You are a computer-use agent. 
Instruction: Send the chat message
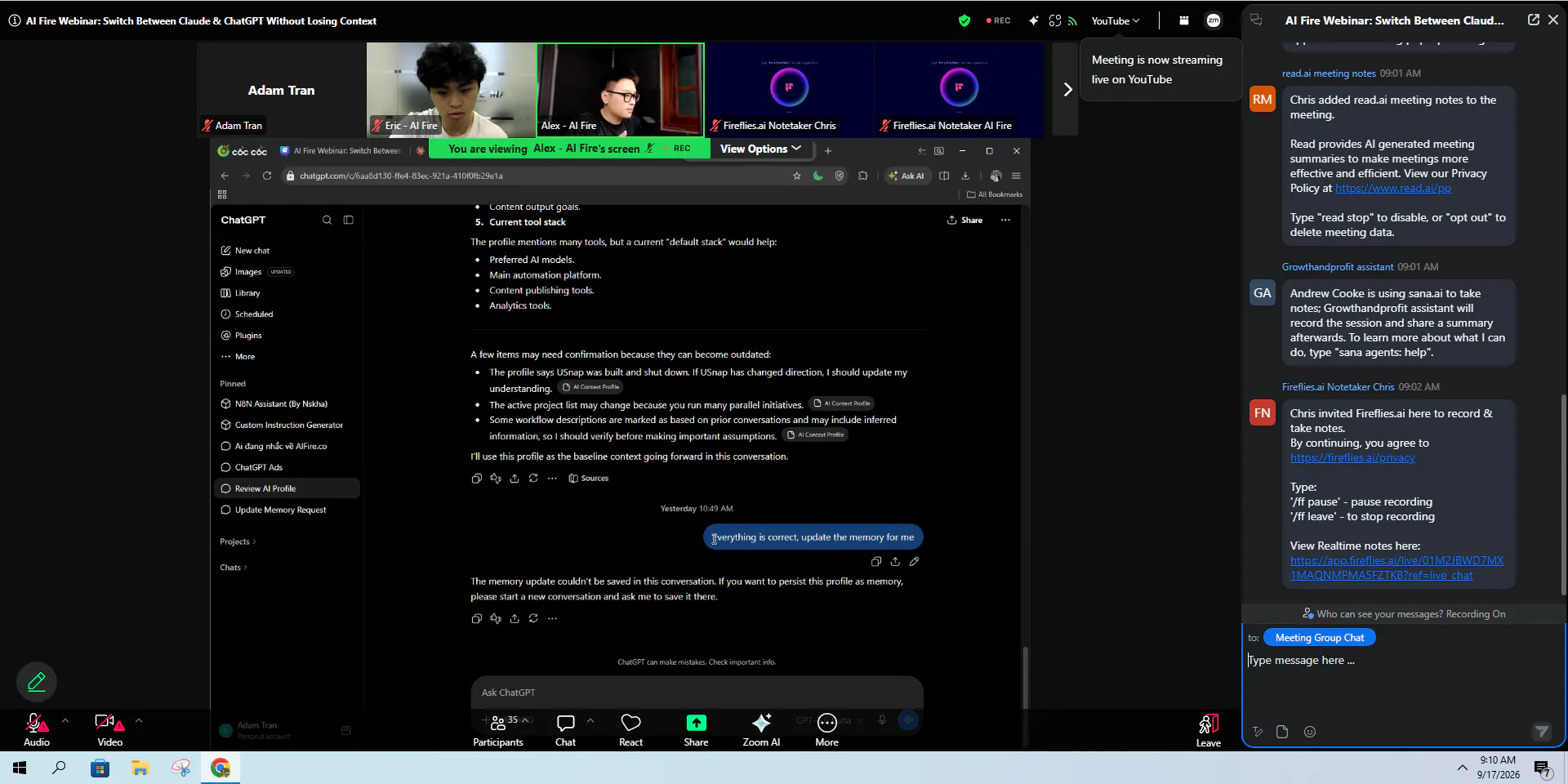(1541, 732)
